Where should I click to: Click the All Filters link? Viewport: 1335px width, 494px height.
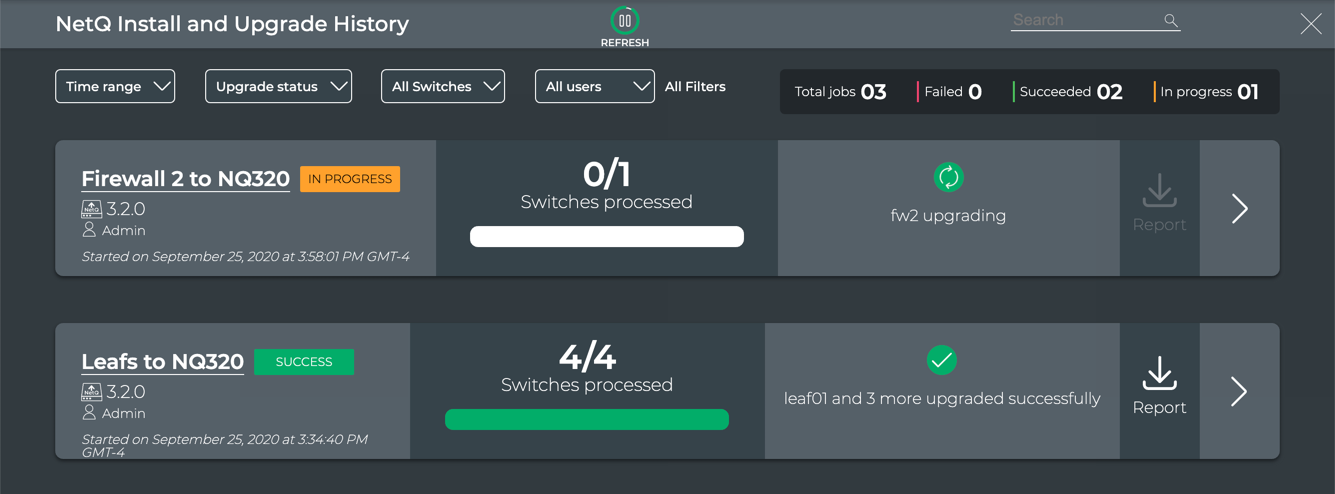click(x=695, y=87)
